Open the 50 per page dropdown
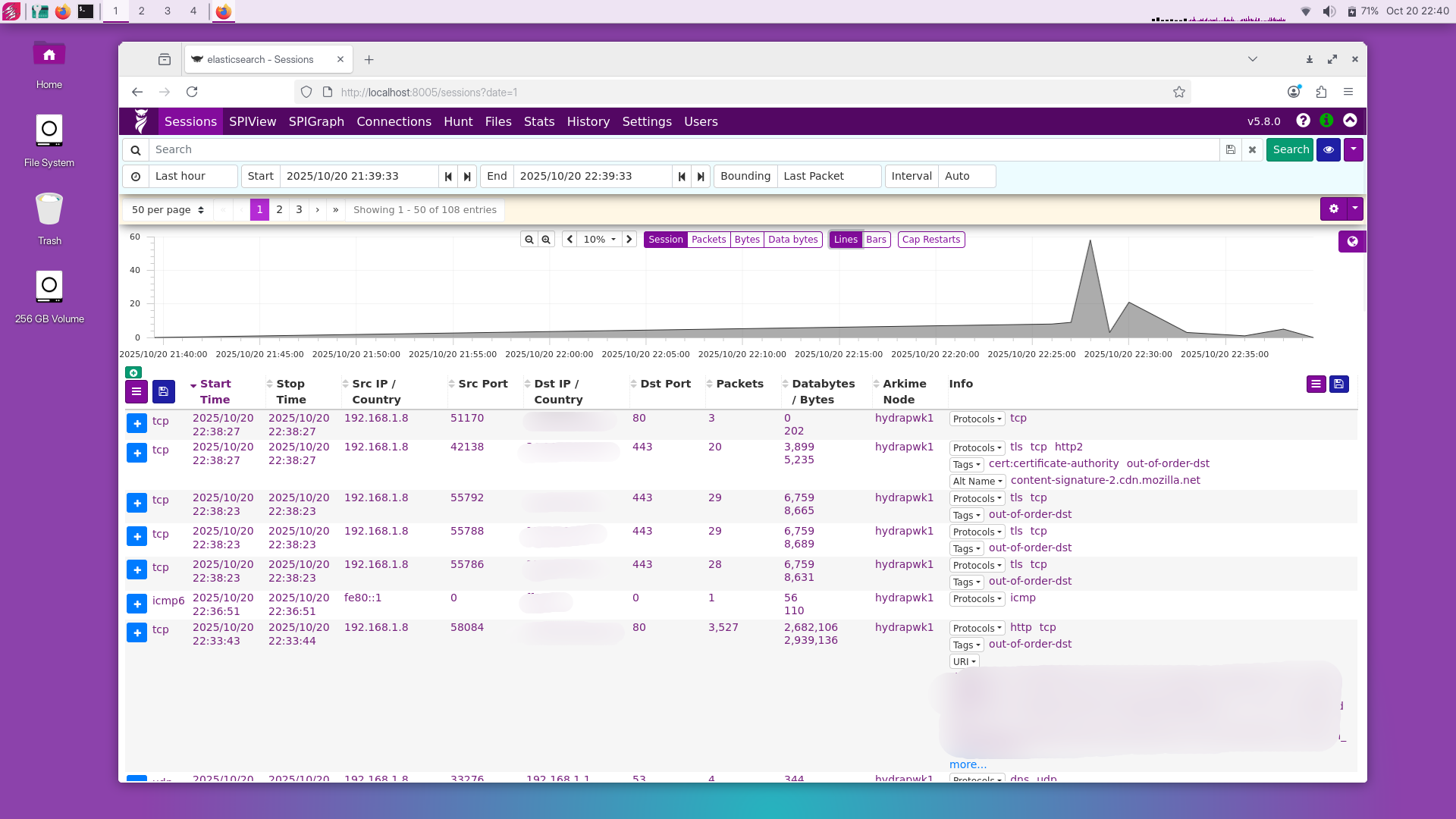 coord(167,210)
